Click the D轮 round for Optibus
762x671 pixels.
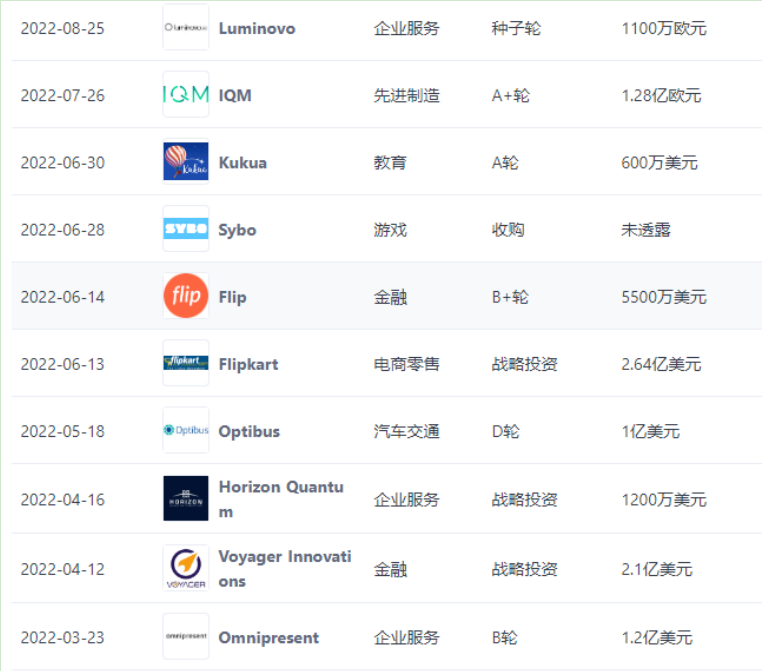click(506, 431)
